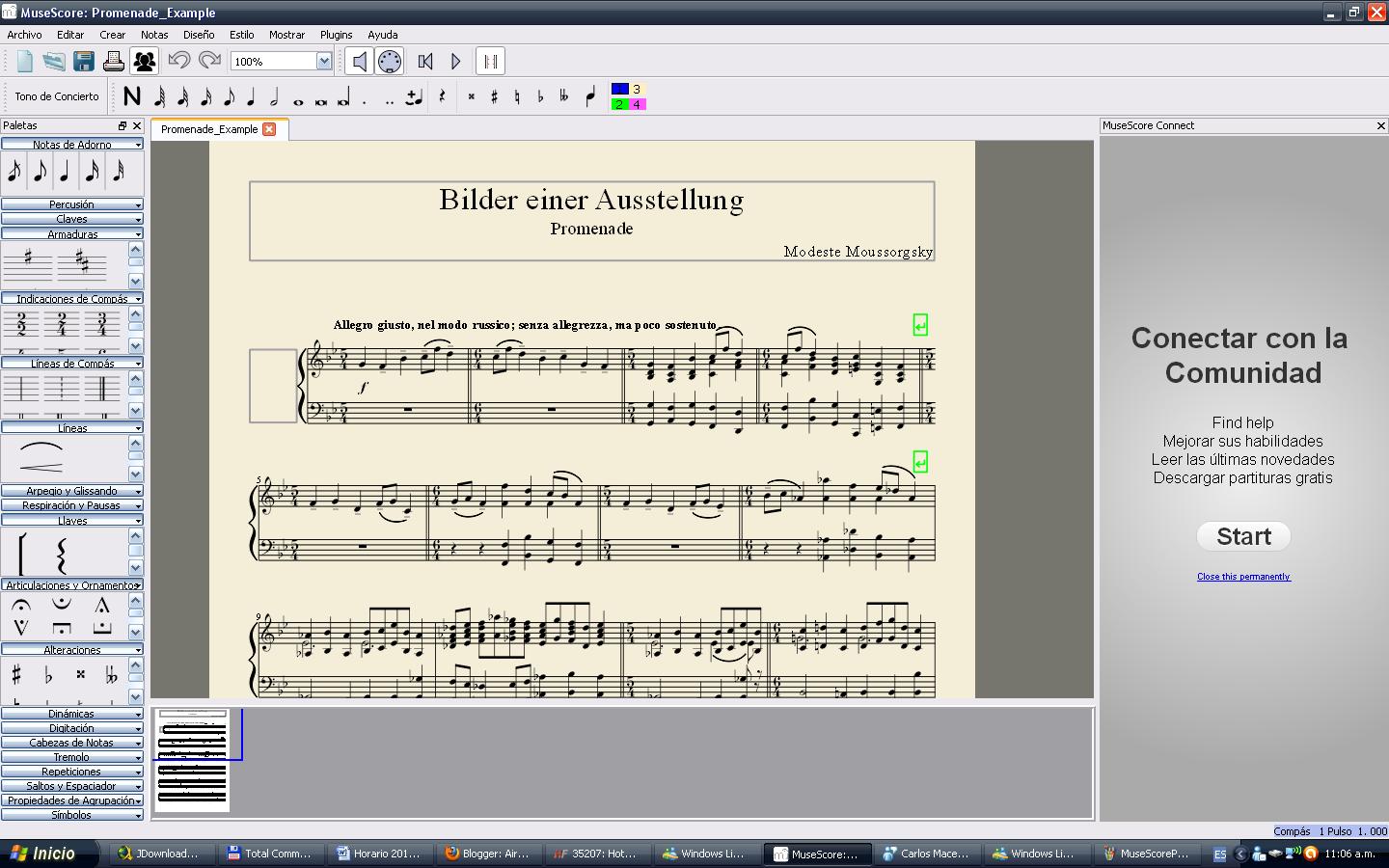The image size is (1389, 868).
Task: Open the zoom percentage dropdown
Action: pyautogui.click(x=324, y=61)
